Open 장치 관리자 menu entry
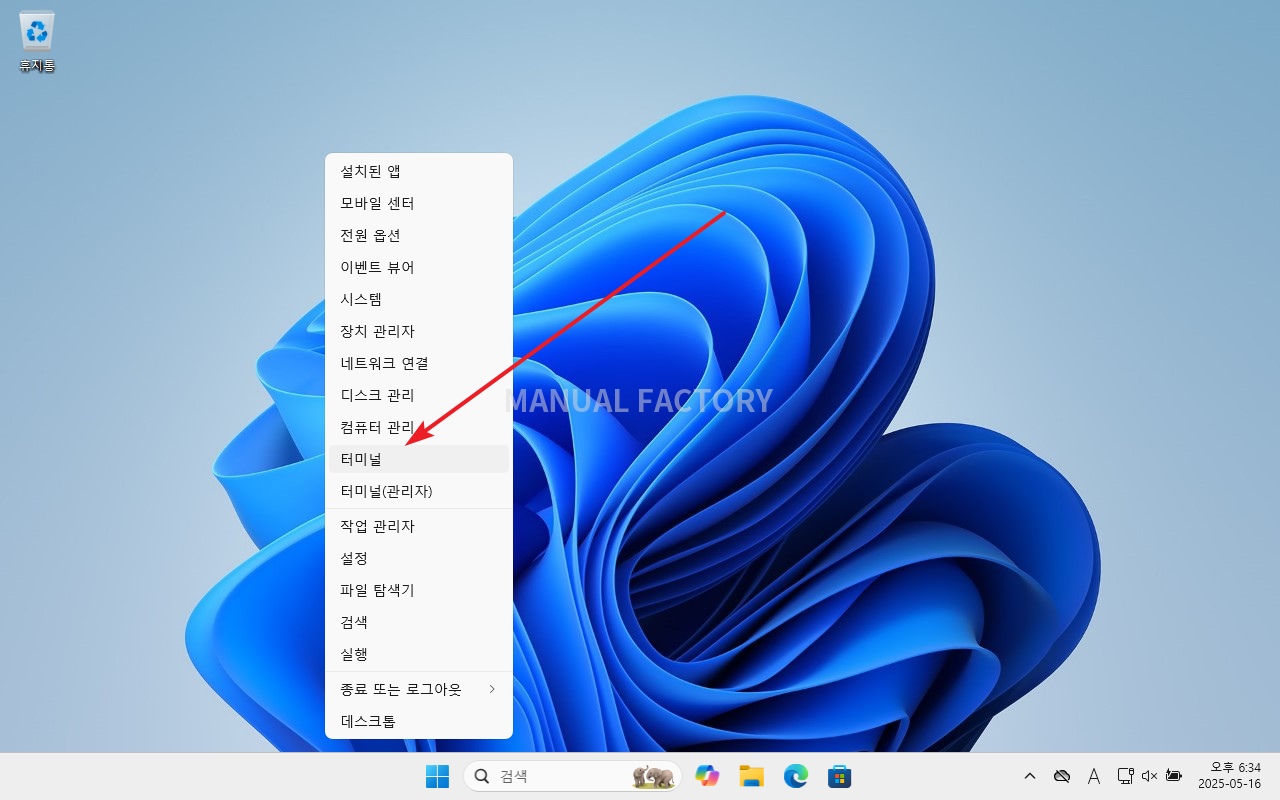Screen dimensions: 1280x800 [x=419, y=332]
